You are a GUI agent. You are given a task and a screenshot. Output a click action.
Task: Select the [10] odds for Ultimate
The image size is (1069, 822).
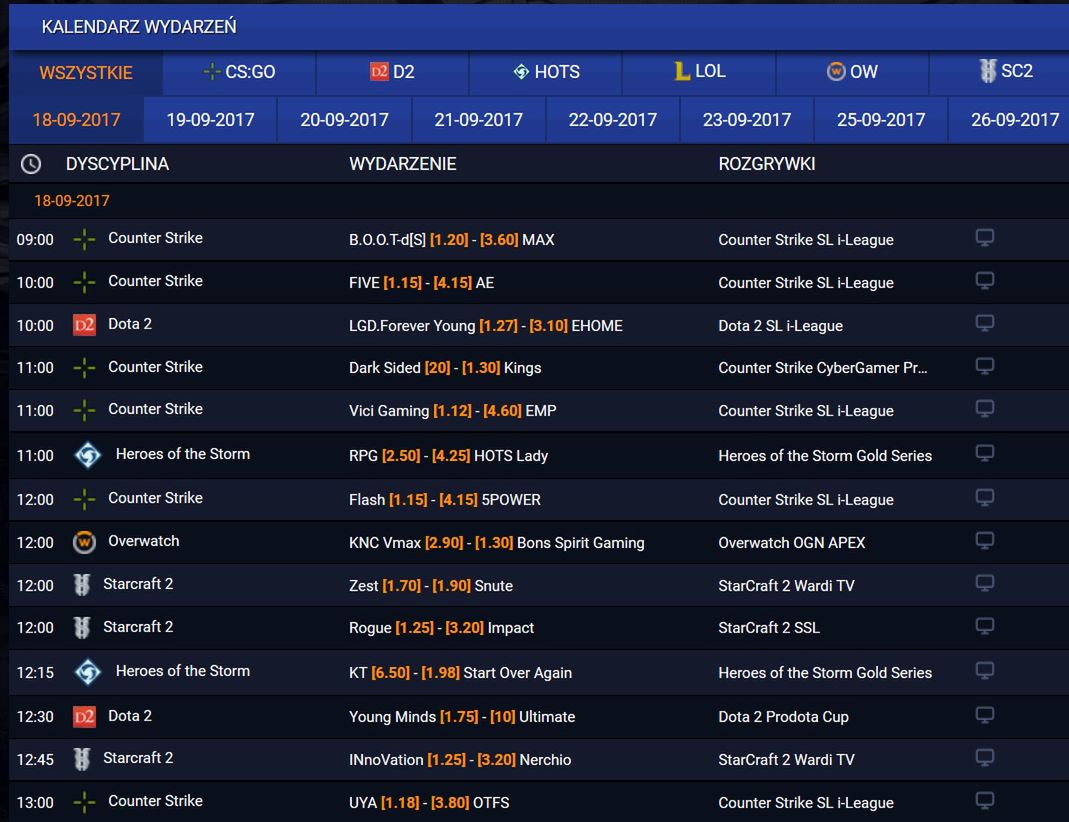502,717
